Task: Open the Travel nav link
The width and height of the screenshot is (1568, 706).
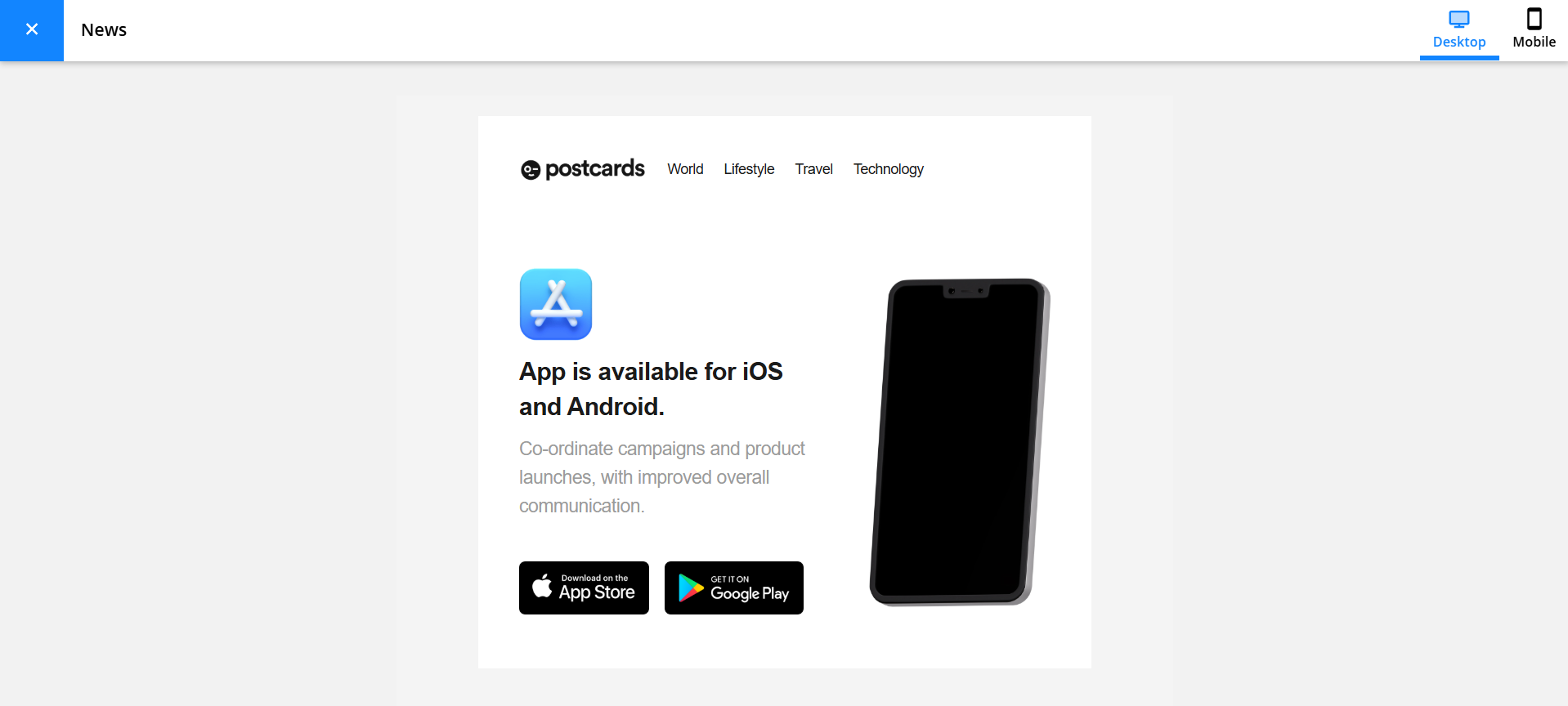Action: (x=813, y=169)
